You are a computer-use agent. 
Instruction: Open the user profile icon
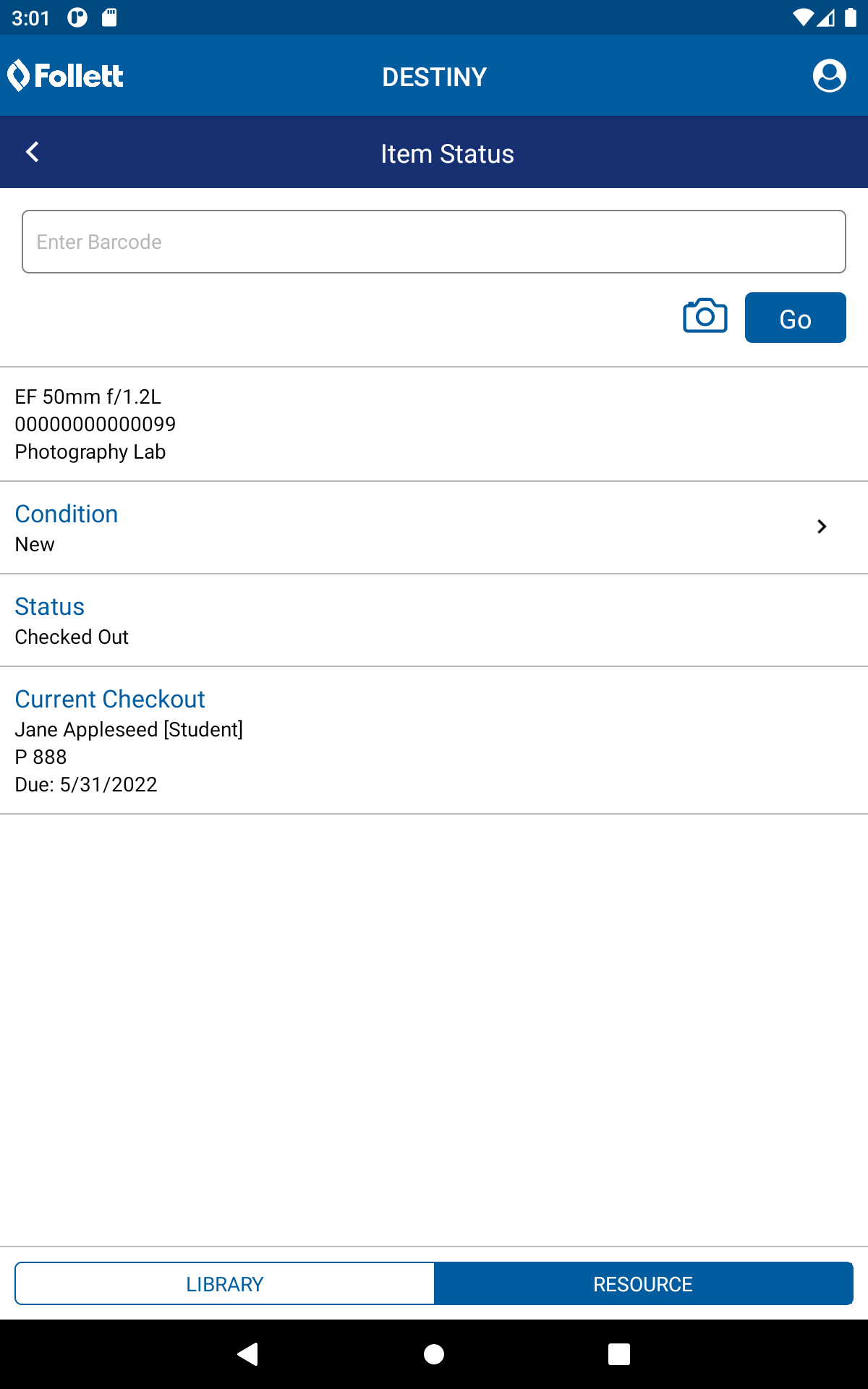[x=829, y=76]
